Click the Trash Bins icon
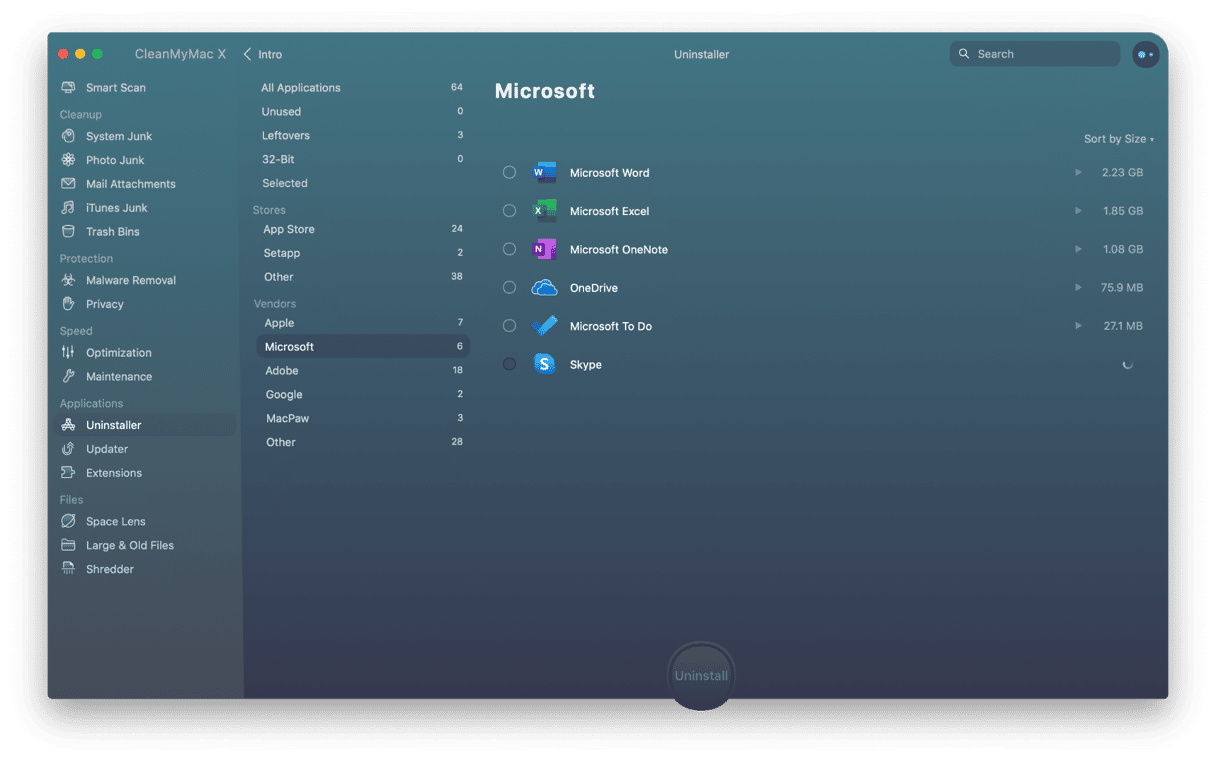1216x762 pixels. click(68, 232)
